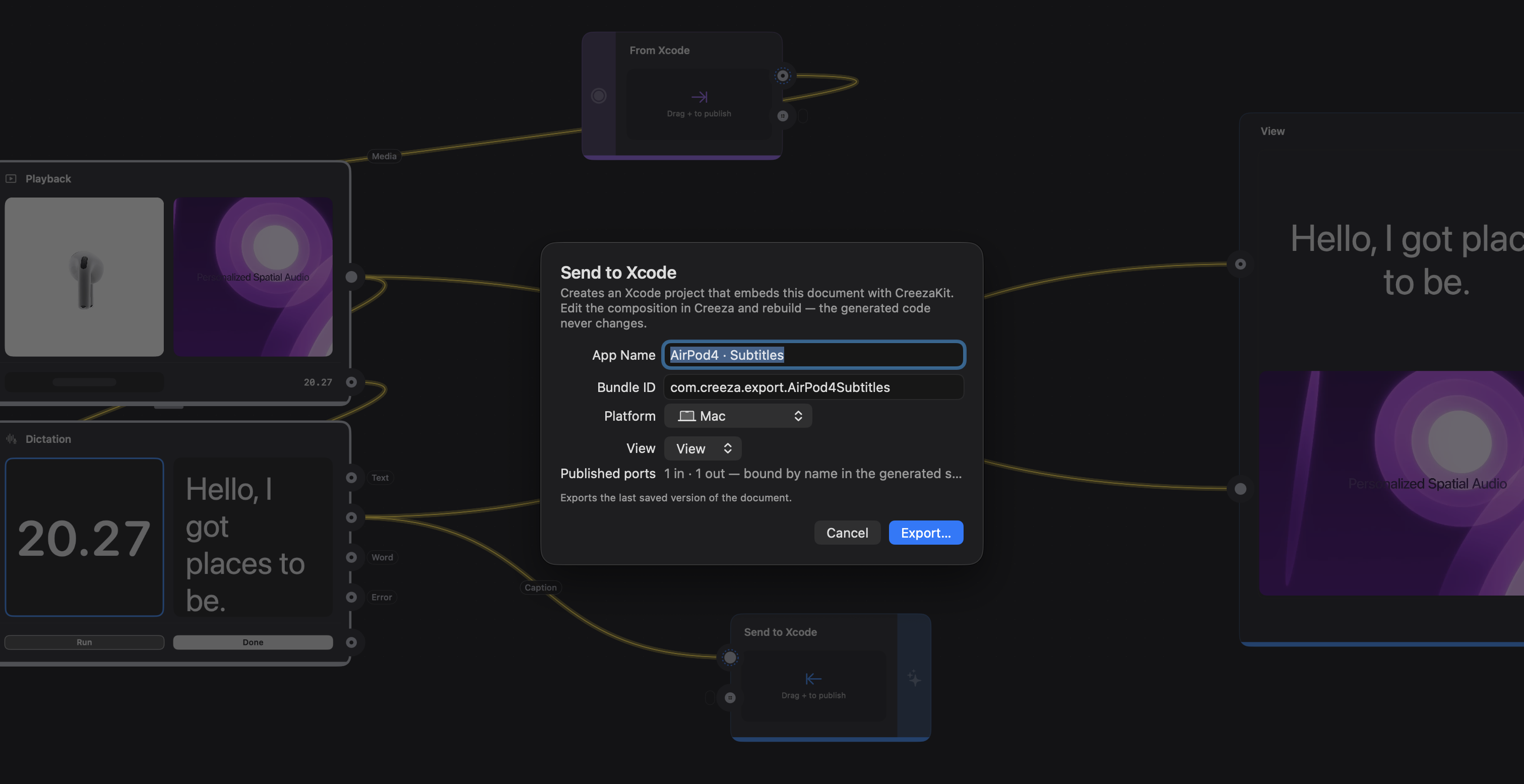Click the Dictation Word output port
The width and height of the screenshot is (1524, 784).
[351, 557]
